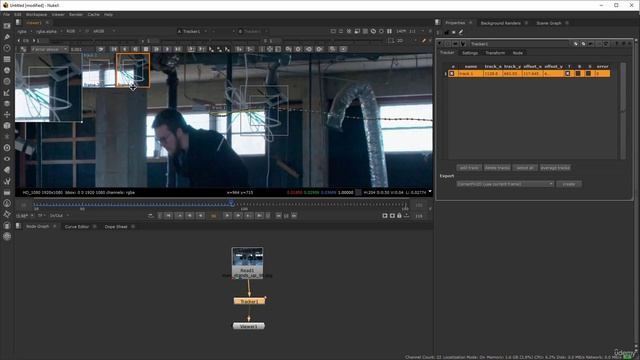This screenshot has height=360, width=640.
Task: Open the Time nodes toolbar menu
Action: (x=7, y=48)
